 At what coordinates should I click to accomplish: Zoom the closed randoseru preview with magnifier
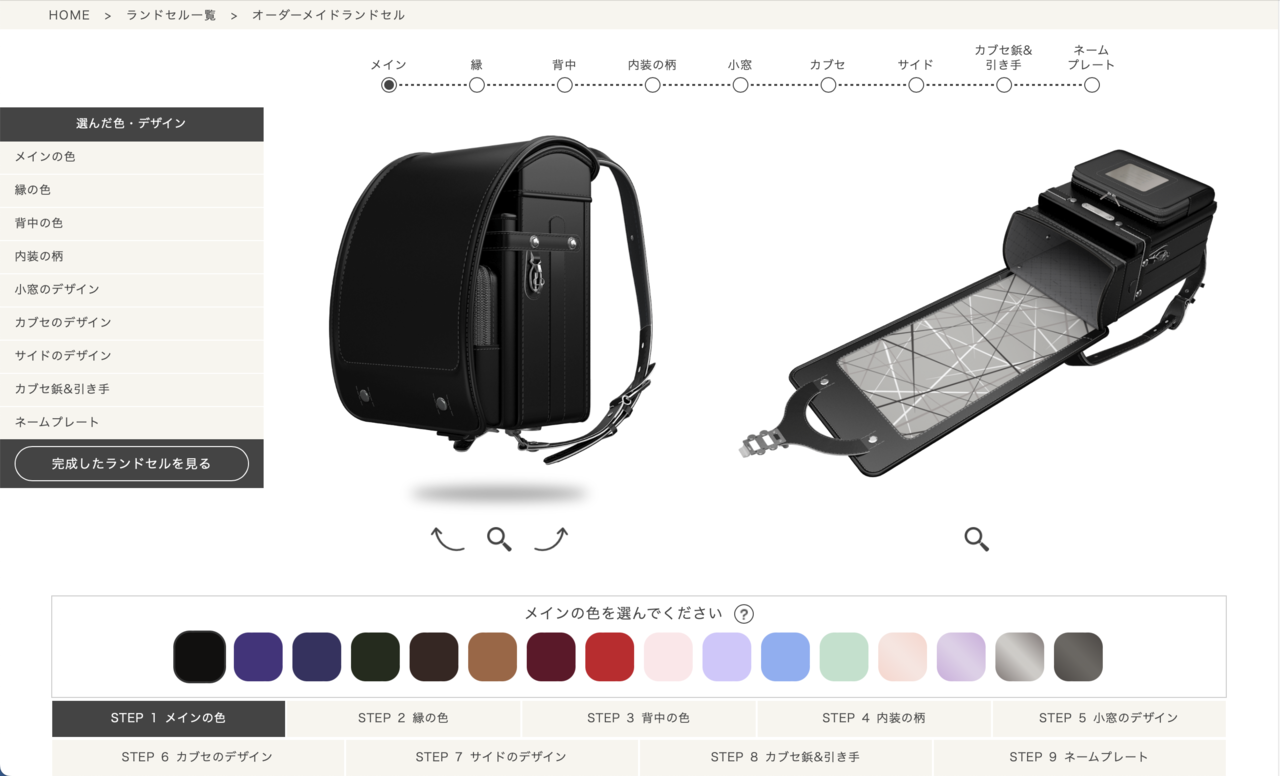coord(499,539)
